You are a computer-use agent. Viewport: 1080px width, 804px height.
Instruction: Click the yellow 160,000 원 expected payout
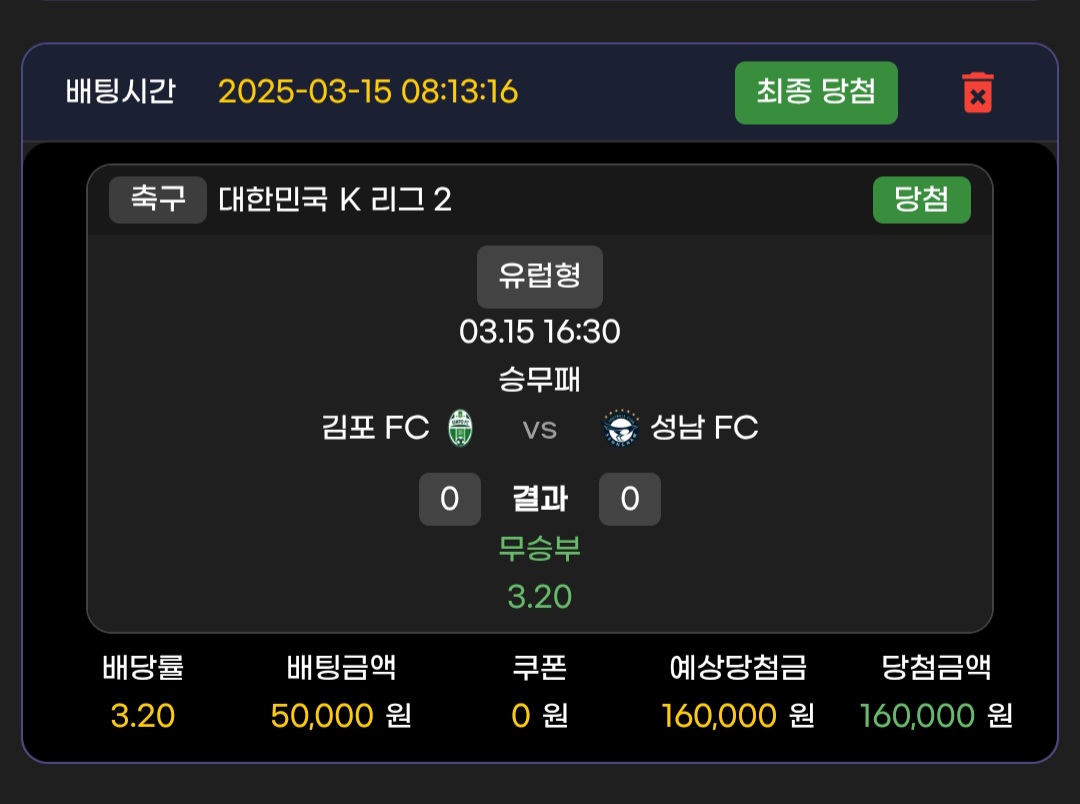tap(738, 716)
